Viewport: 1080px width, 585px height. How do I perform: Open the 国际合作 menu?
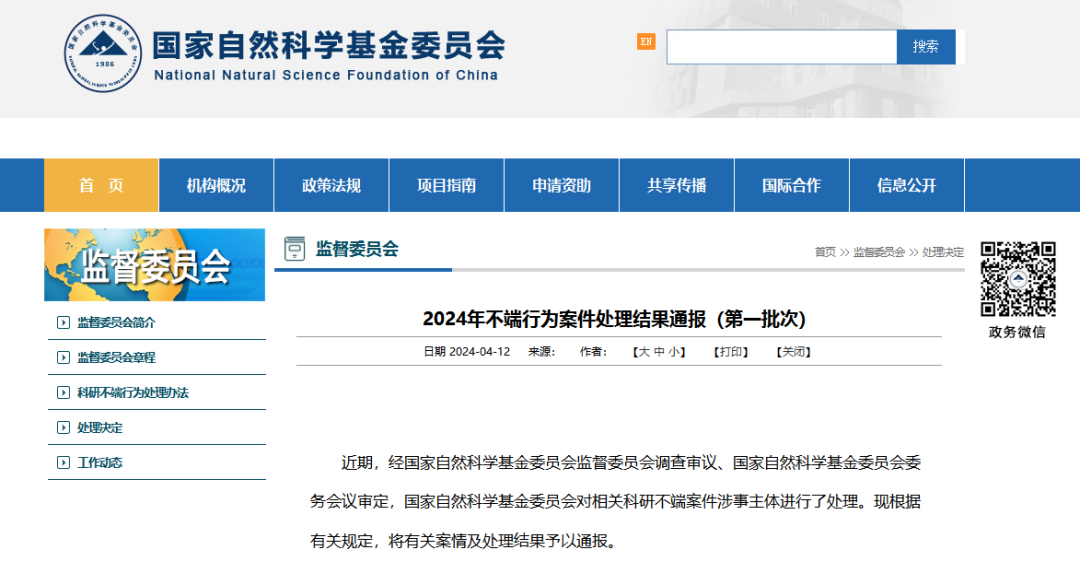pos(791,184)
